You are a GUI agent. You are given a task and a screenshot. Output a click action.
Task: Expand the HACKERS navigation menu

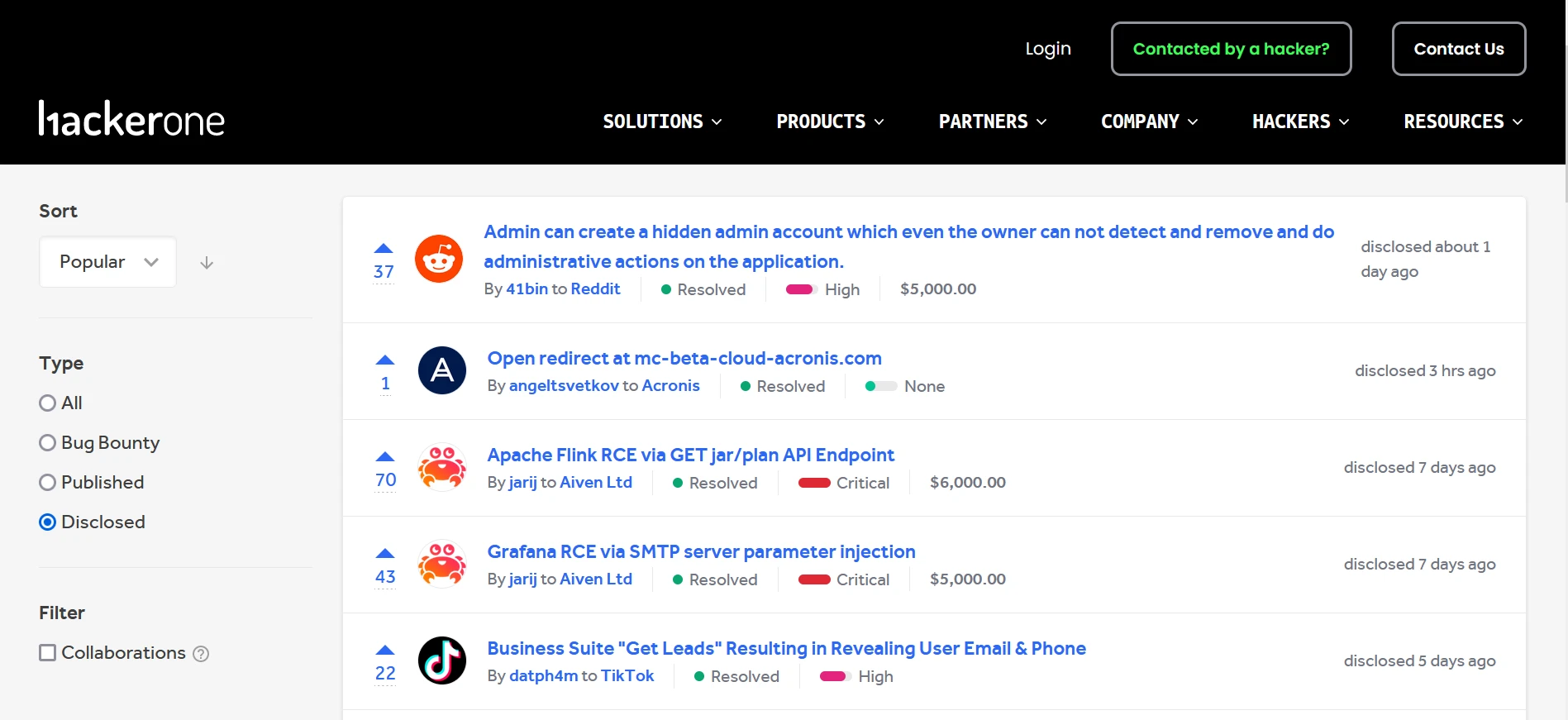click(1301, 122)
